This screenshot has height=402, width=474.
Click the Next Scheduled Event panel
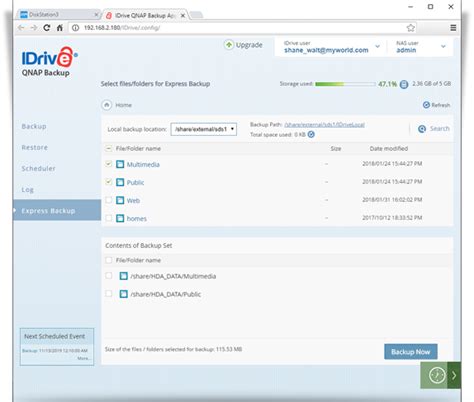pos(57,347)
